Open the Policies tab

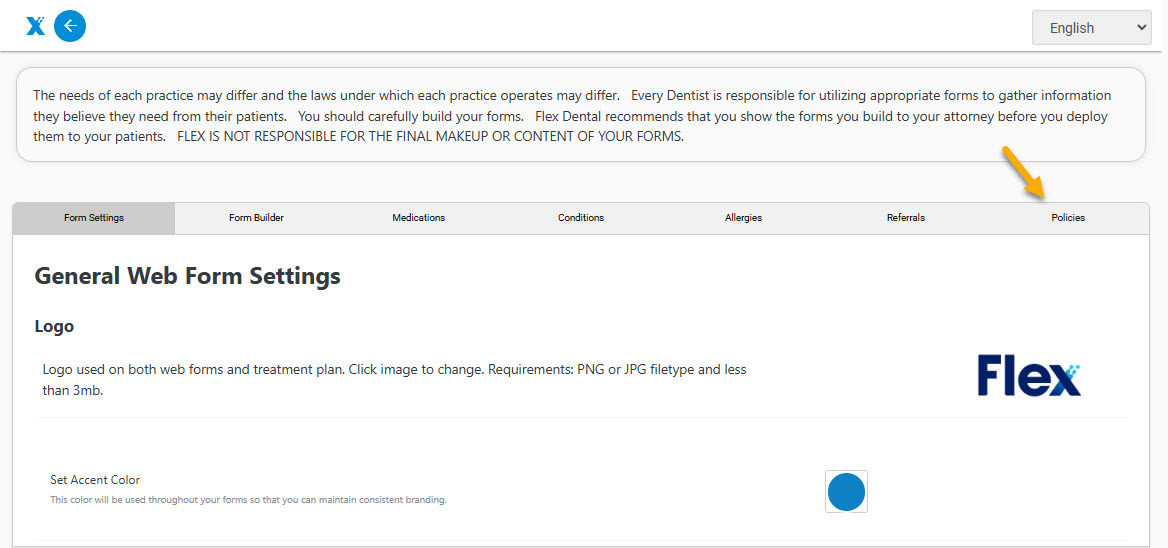(1068, 218)
